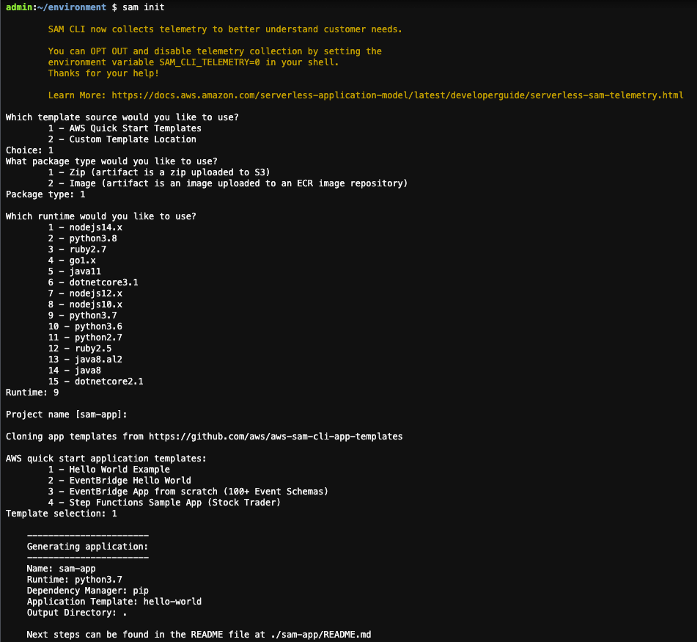The width and height of the screenshot is (697, 643).
Task: Click the '8 - nodejs10.x' runtime line
Action: click(85, 304)
